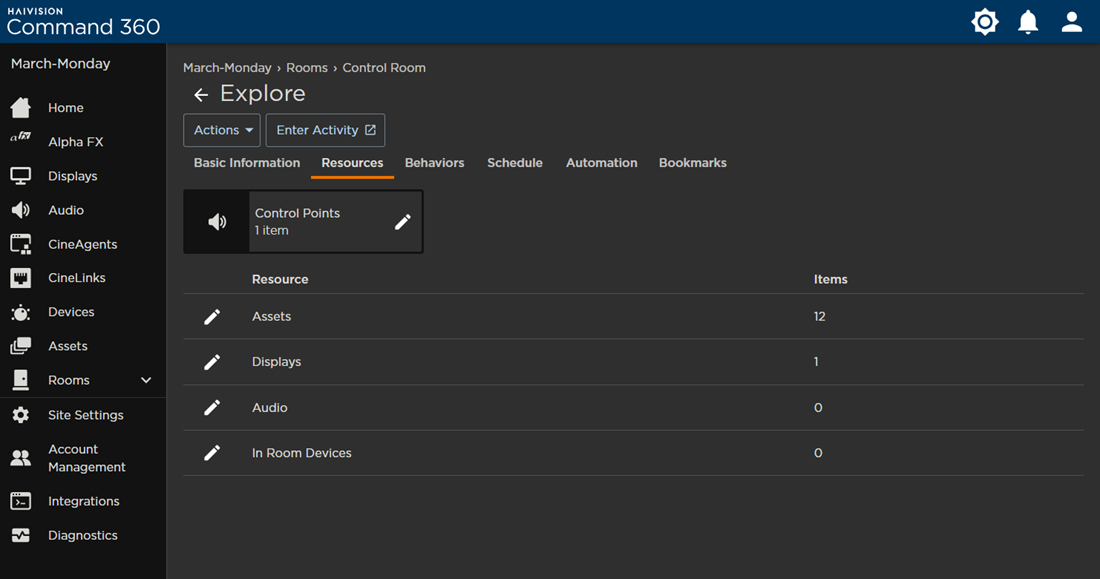Screen dimensions: 1100x579
Task: Click the Assets item count 12
Action: pos(819,317)
